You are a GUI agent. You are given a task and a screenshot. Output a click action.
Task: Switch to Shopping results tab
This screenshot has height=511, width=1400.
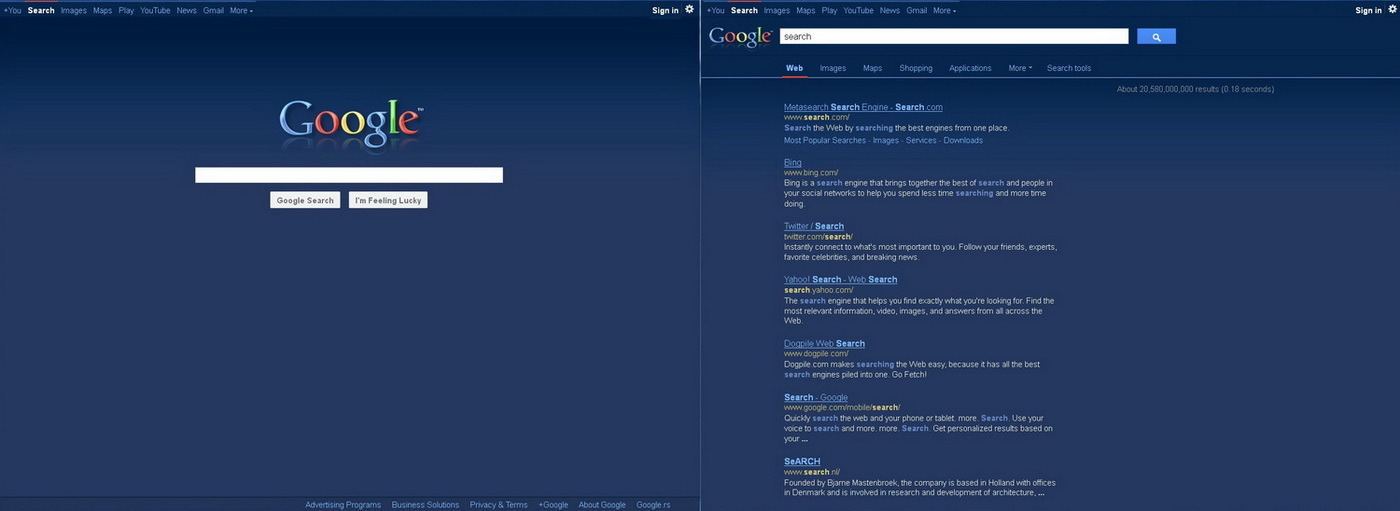[x=916, y=68]
